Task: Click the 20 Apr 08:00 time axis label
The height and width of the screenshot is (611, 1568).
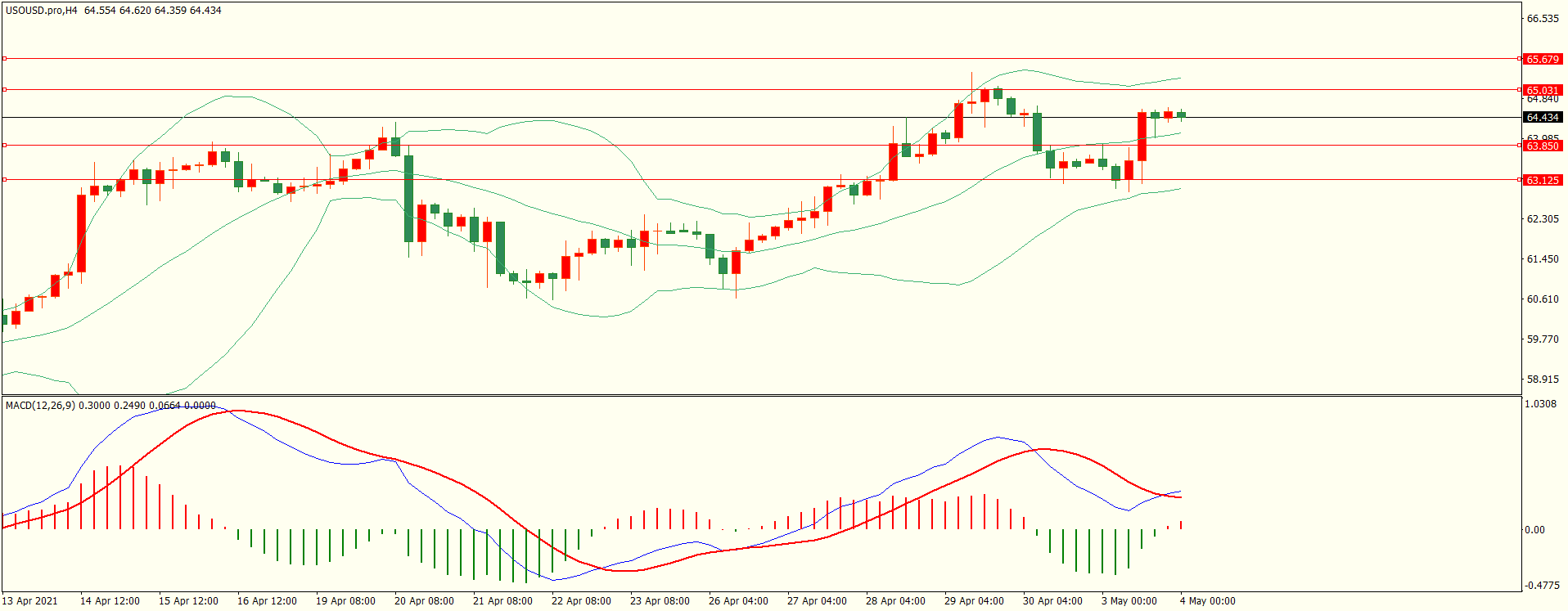Action: point(424,601)
